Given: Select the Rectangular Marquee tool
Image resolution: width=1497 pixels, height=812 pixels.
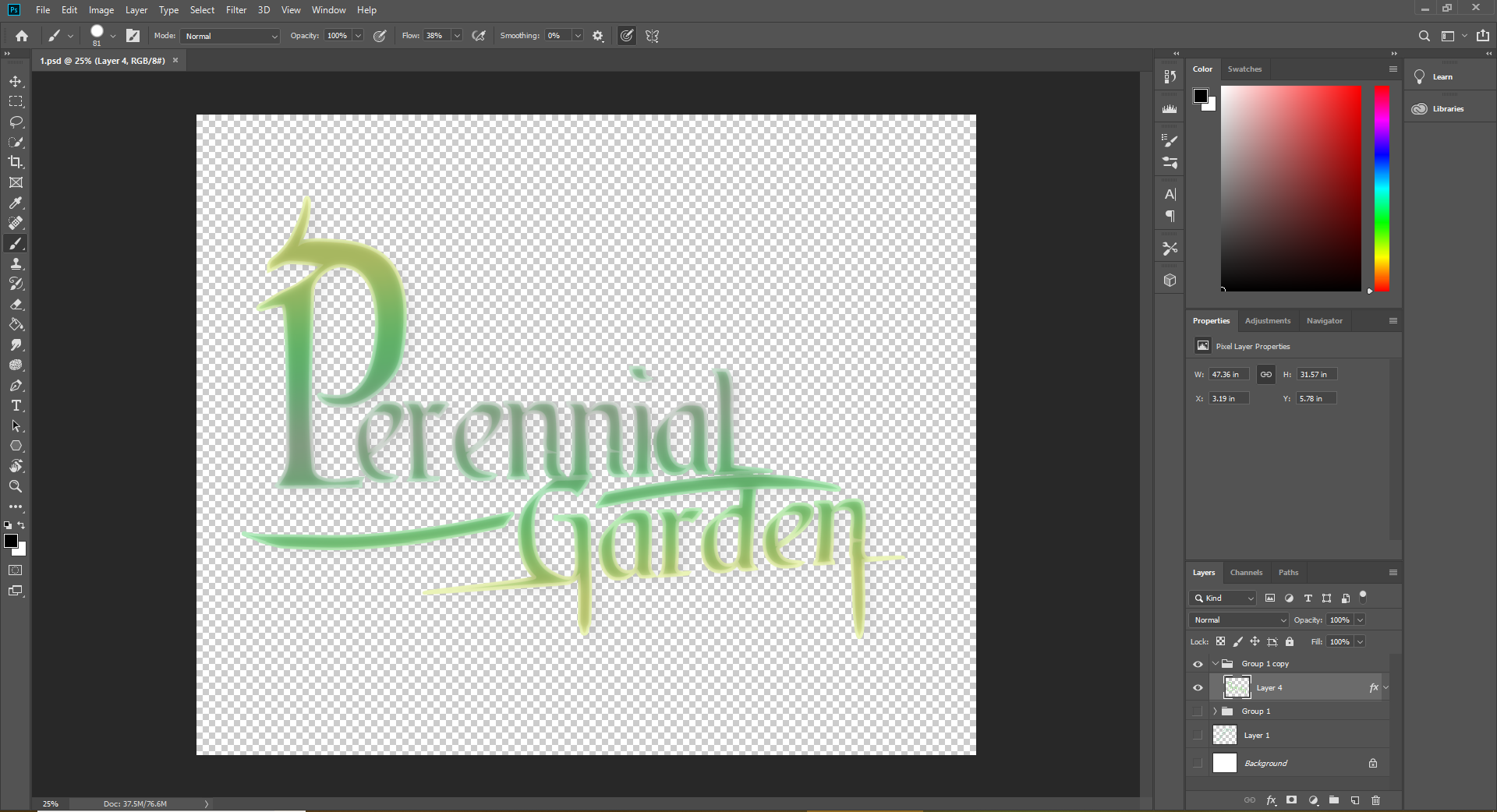Looking at the screenshot, I should pos(16,101).
